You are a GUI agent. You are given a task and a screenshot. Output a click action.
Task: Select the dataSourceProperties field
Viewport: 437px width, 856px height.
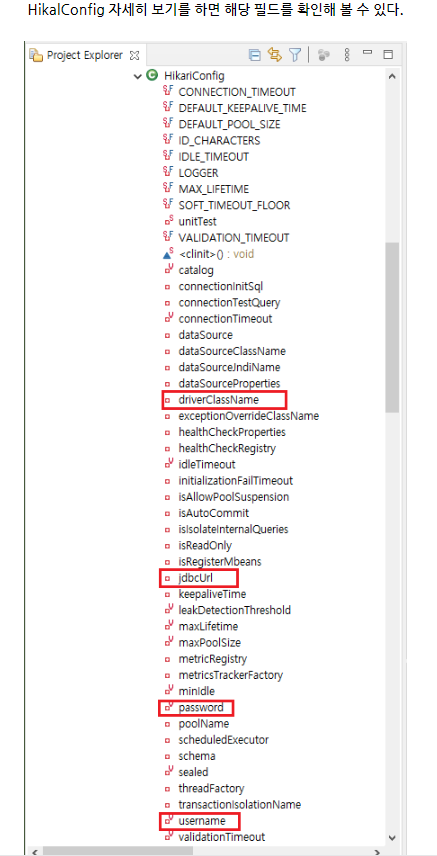[x=229, y=384]
